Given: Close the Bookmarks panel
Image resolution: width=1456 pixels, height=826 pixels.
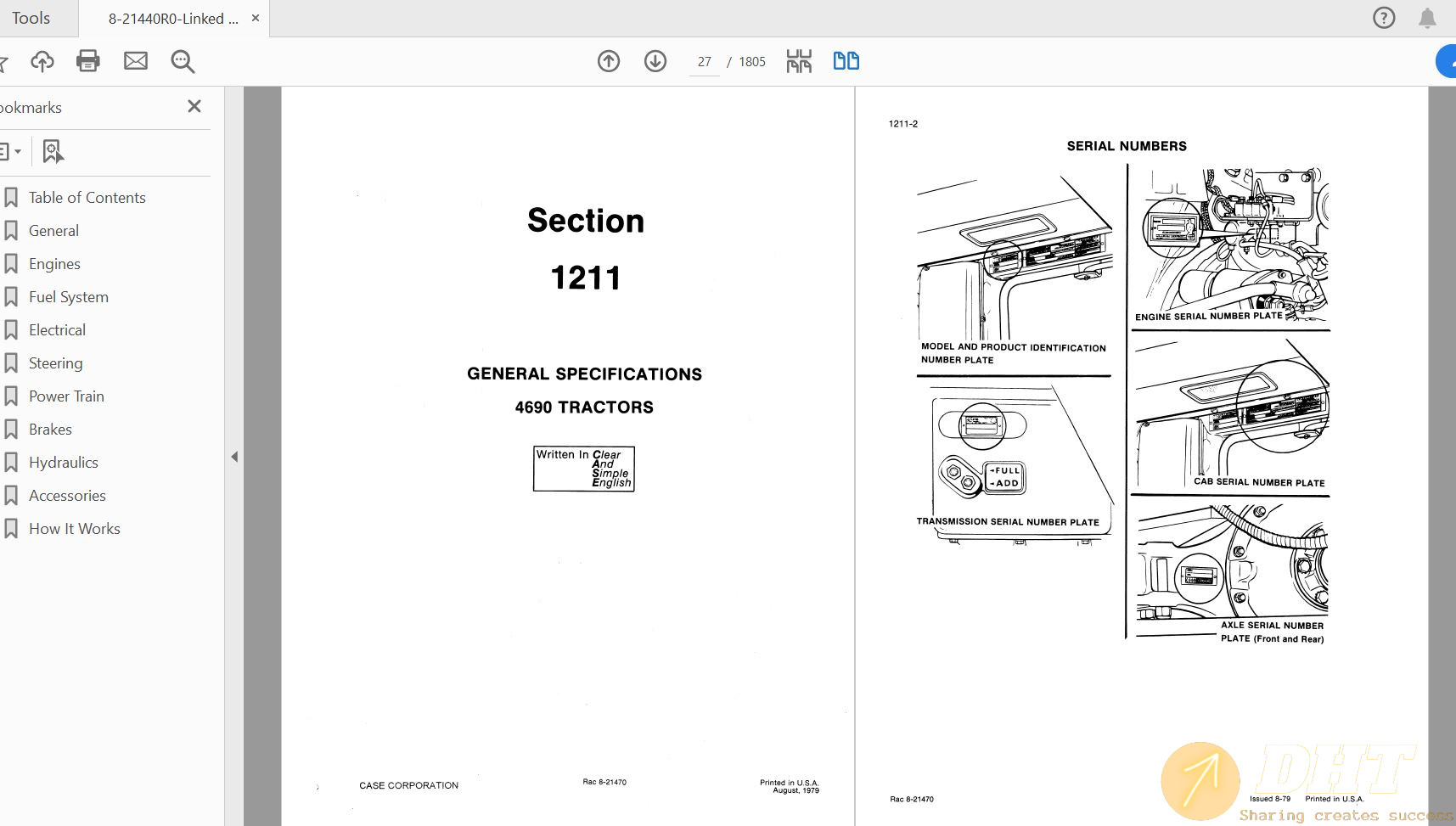Looking at the screenshot, I should coord(194,106).
